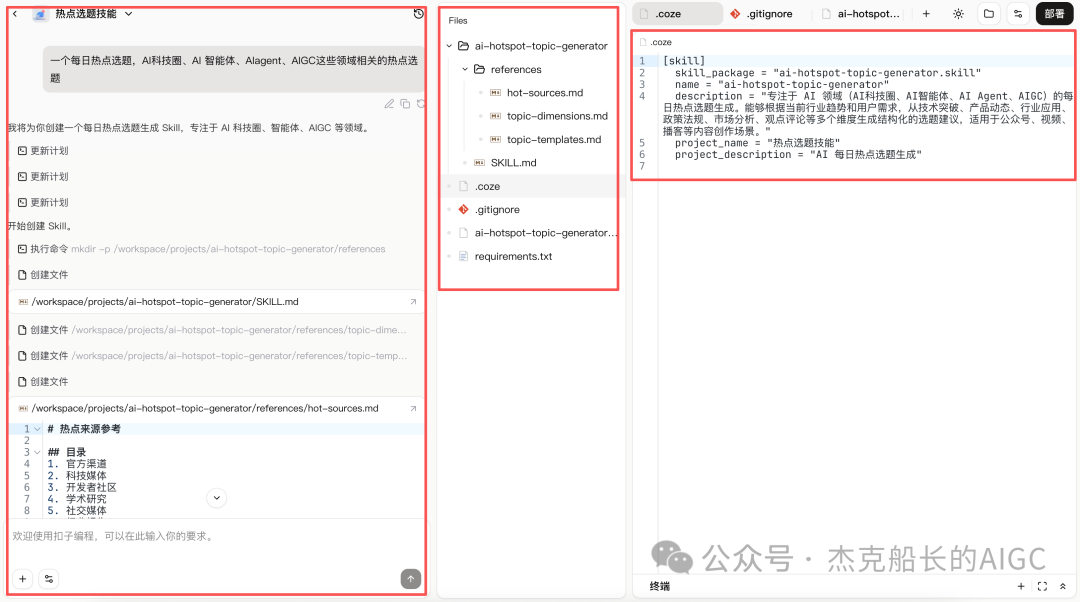Open requirements.txt in the file tree

pyautogui.click(x=513, y=257)
